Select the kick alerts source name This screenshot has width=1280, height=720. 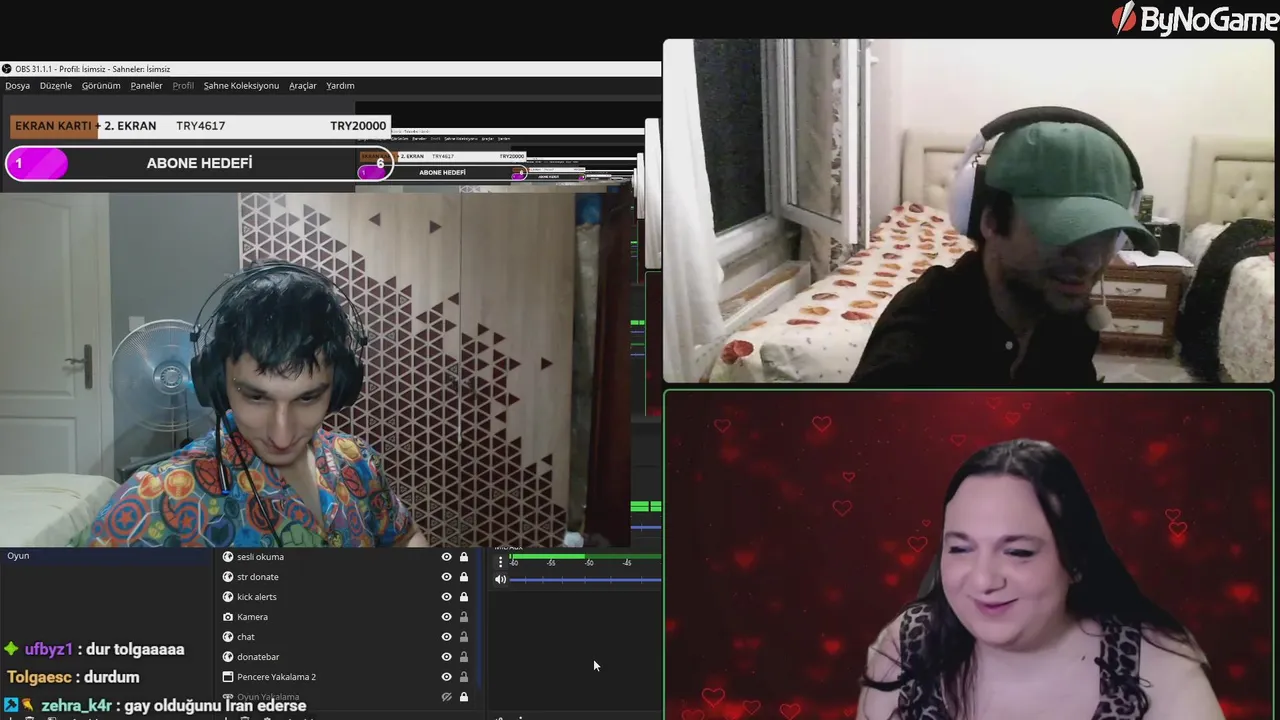[x=257, y=597]
